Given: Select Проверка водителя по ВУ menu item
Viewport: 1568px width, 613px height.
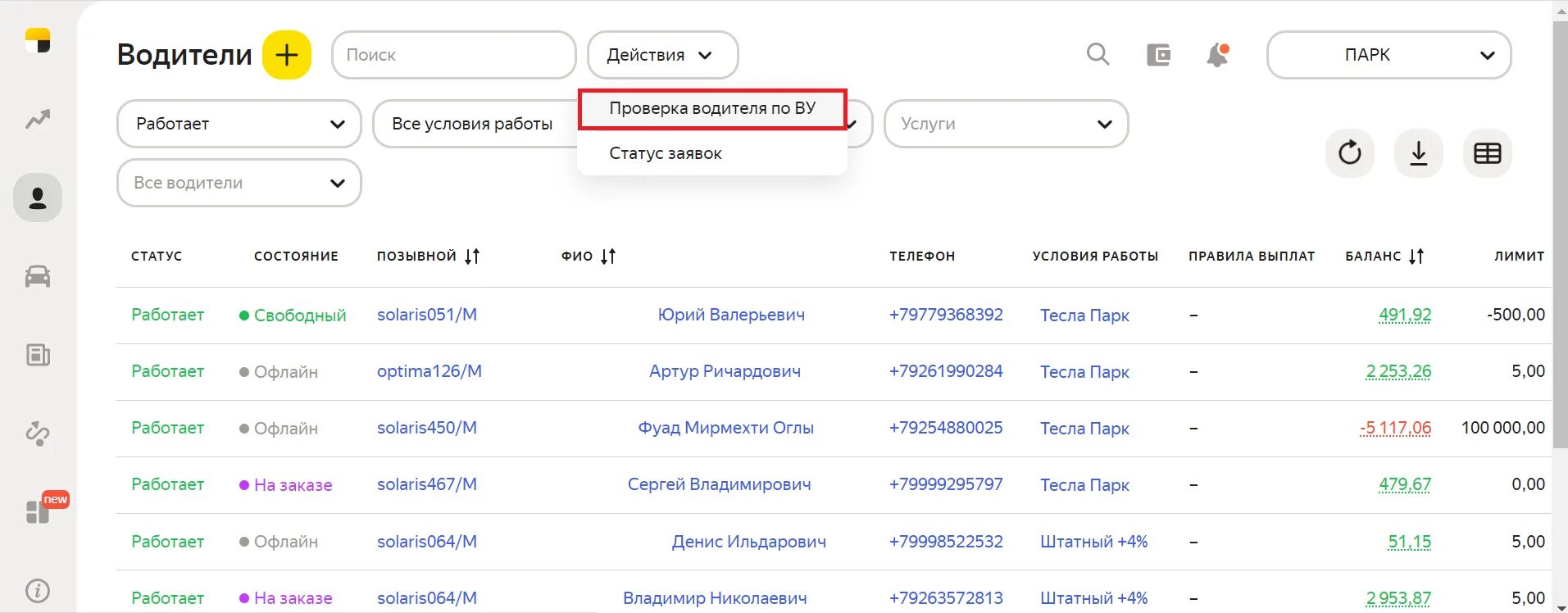Looking at the screenshot, I should [712, 109].
